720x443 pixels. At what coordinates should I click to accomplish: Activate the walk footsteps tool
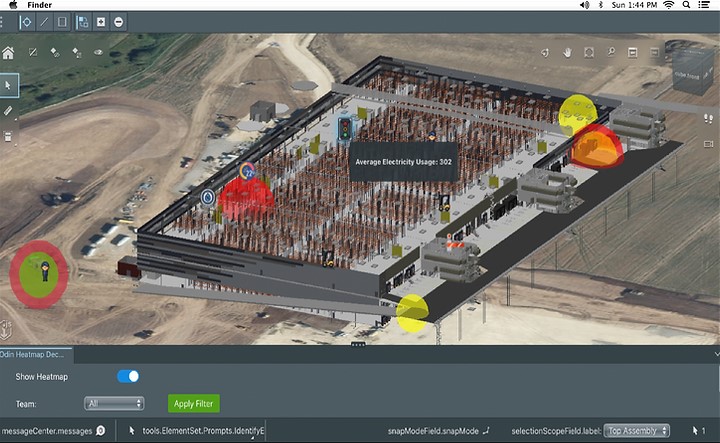click(708, 115)
